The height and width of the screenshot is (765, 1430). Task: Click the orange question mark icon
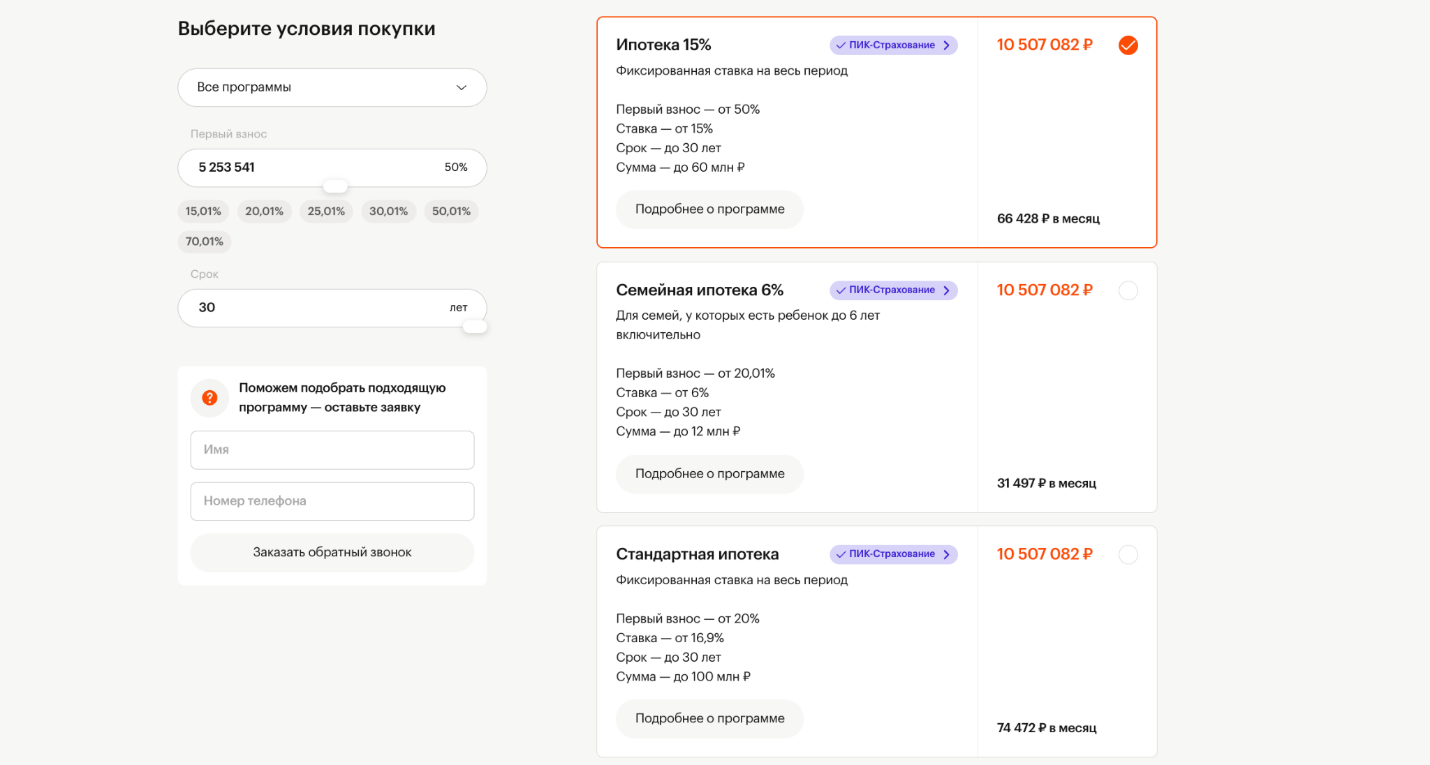pyautogui.click(x=210, y=398)
